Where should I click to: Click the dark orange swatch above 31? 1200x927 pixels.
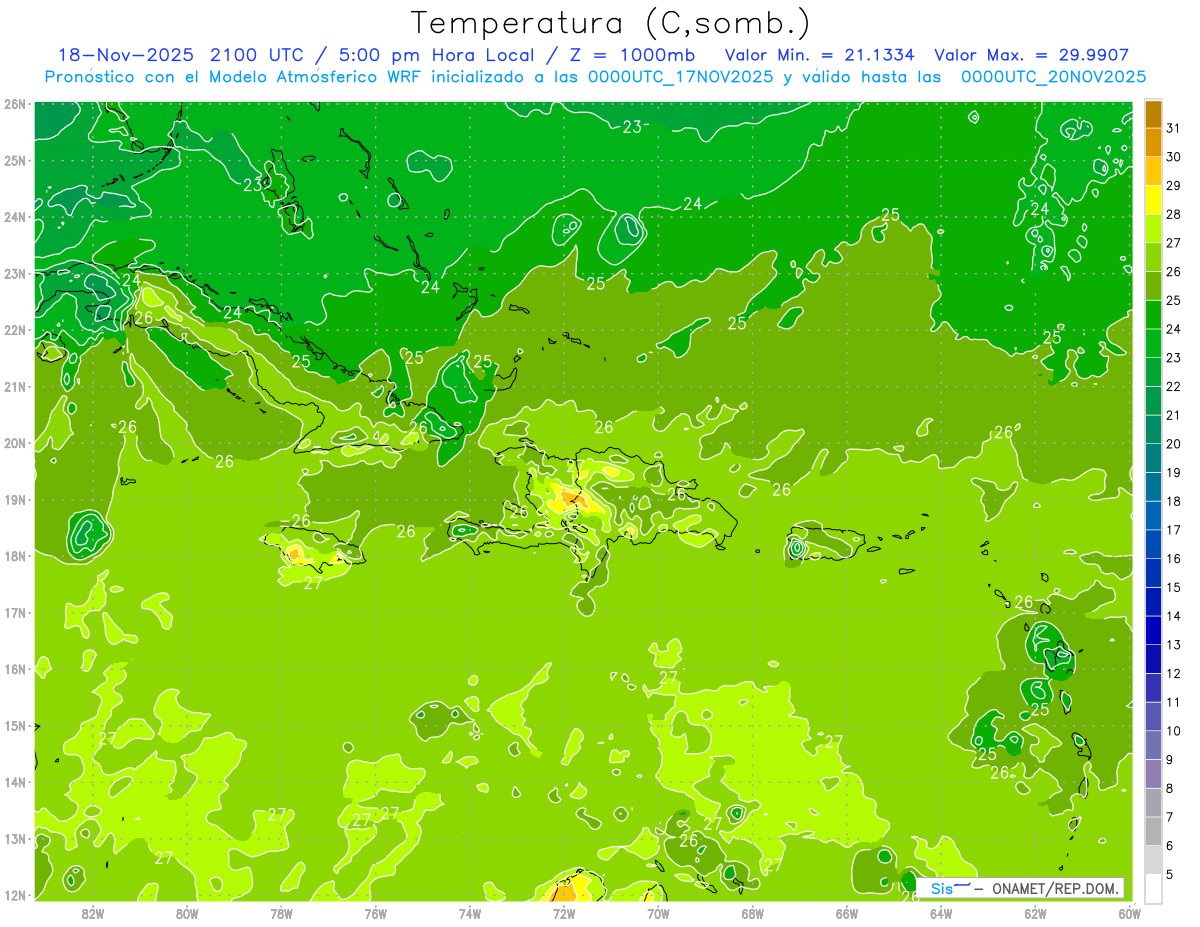coord(1153,114)
